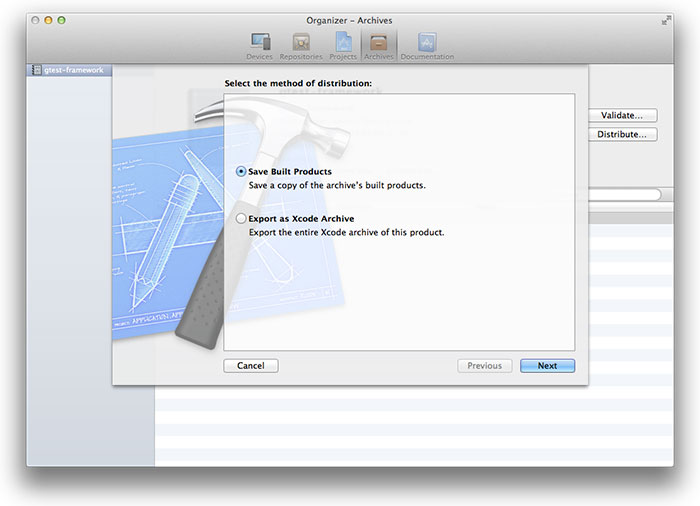Viewport: 700px width, 506px height.
Task: Minimize the Organizer window
Action: click(x=48, y=20)
